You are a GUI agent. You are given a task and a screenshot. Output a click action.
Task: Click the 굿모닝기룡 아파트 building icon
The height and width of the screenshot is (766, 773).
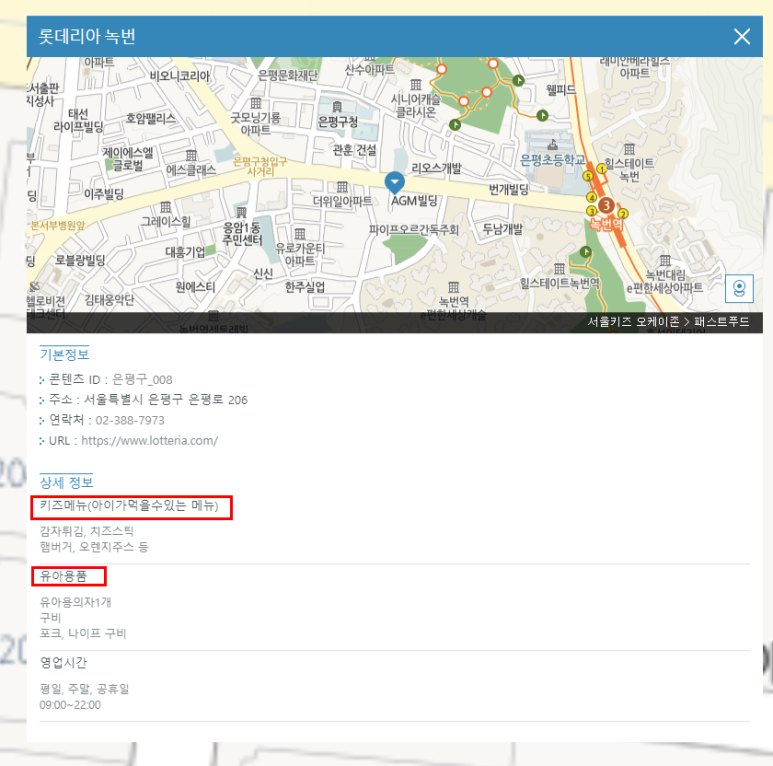pyautogui.click(x=255, y=103)
